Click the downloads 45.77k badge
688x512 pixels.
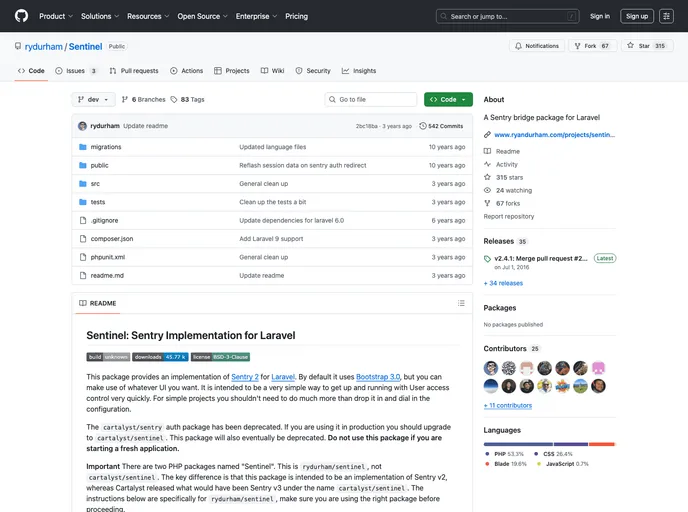tap(160, 357)
